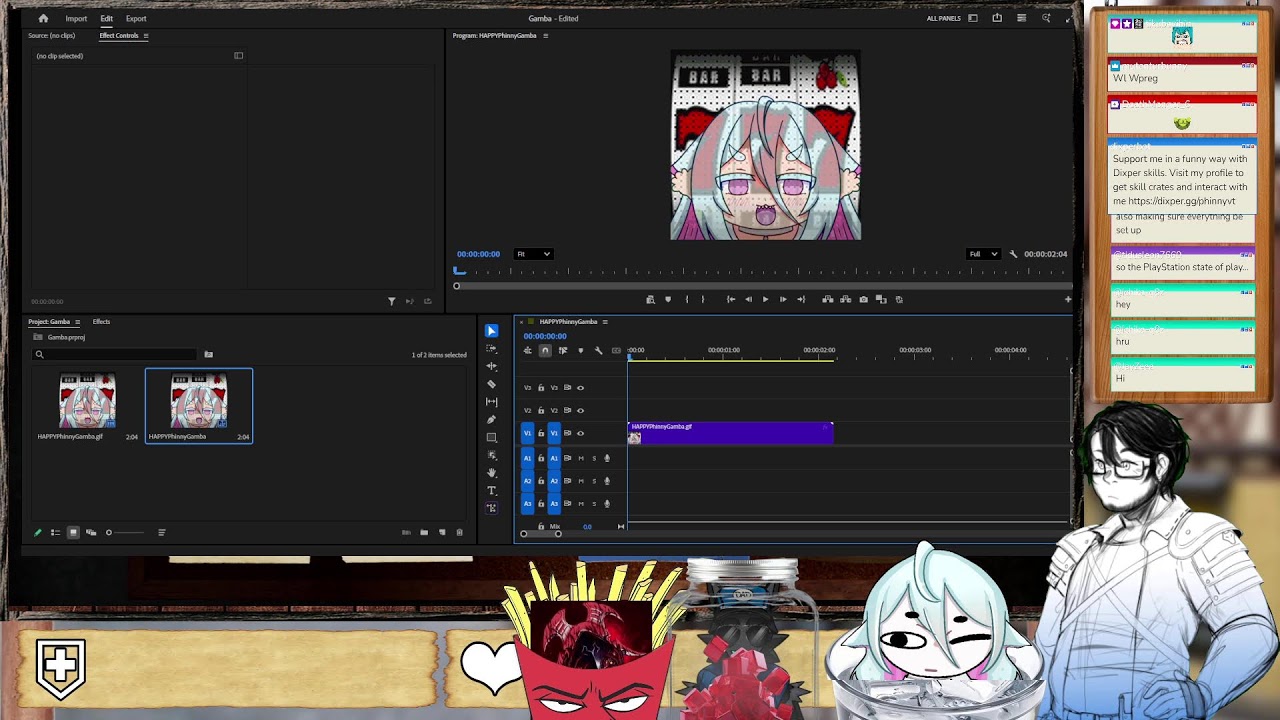Select the Type tool
Image resolution: width=1280 pixels, height=720 pixels.
pos(491,490)
